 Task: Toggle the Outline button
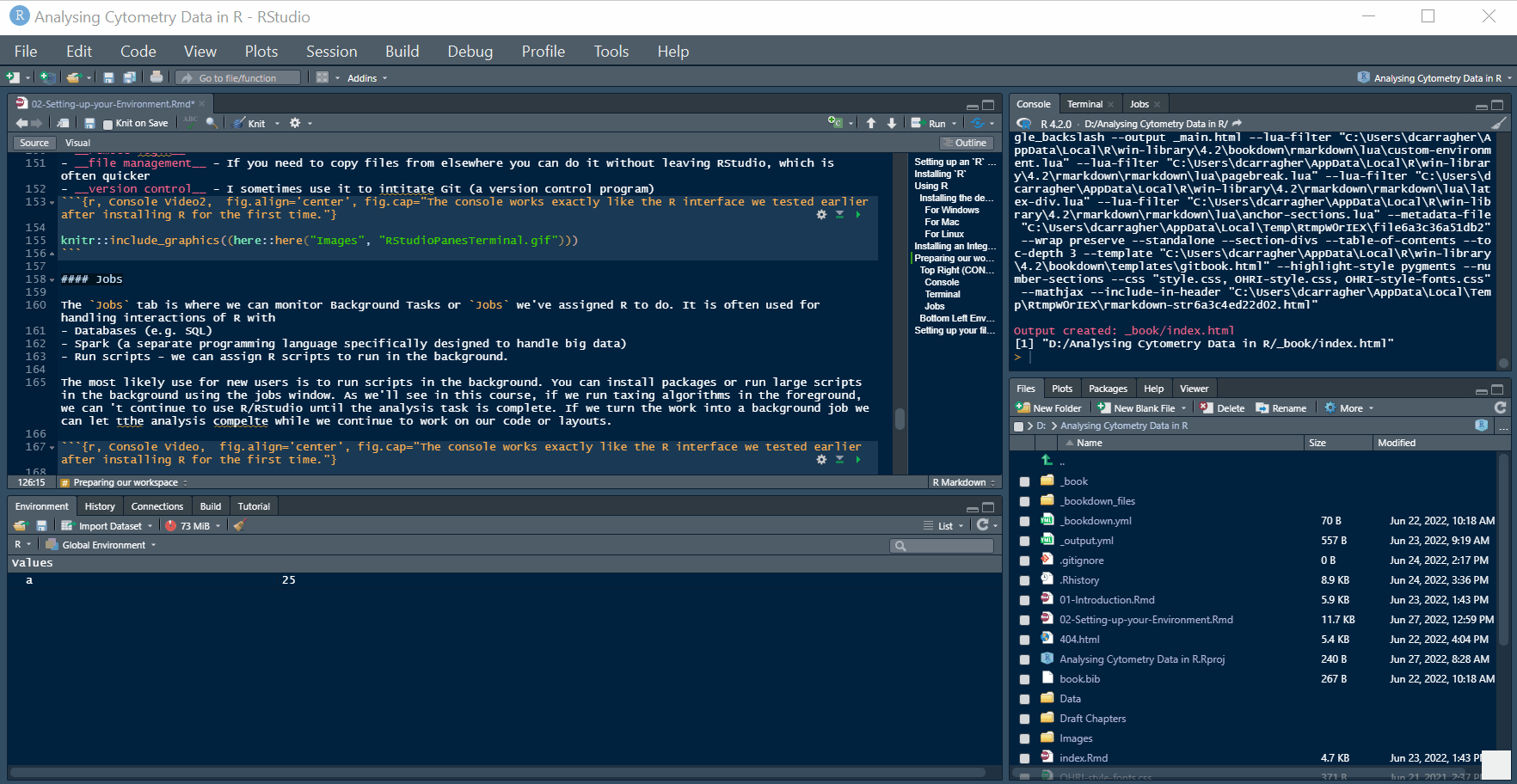tap(965, 143)
